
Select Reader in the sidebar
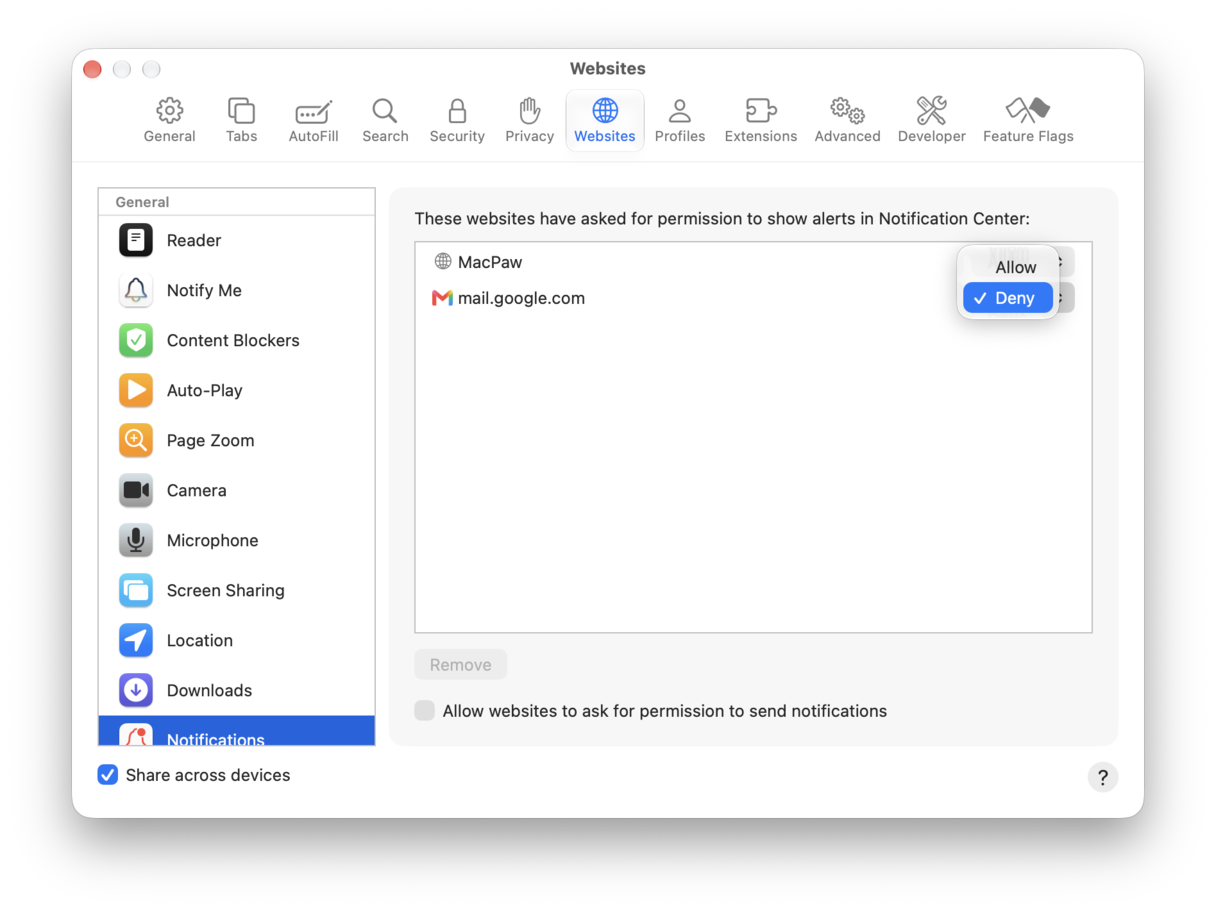point(237,240)
